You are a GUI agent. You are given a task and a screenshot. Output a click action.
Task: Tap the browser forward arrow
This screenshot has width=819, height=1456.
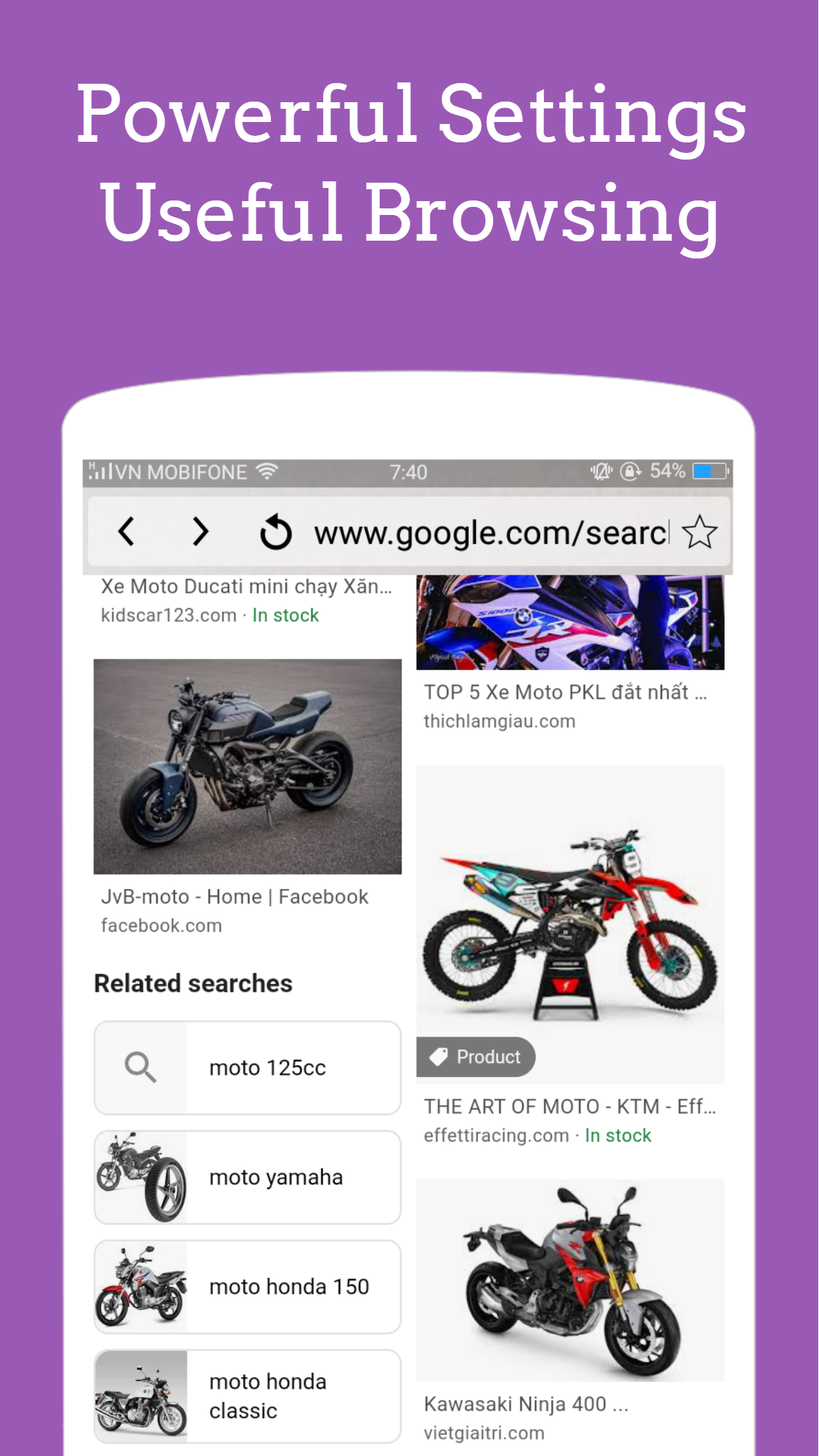[x=200, y=531]
